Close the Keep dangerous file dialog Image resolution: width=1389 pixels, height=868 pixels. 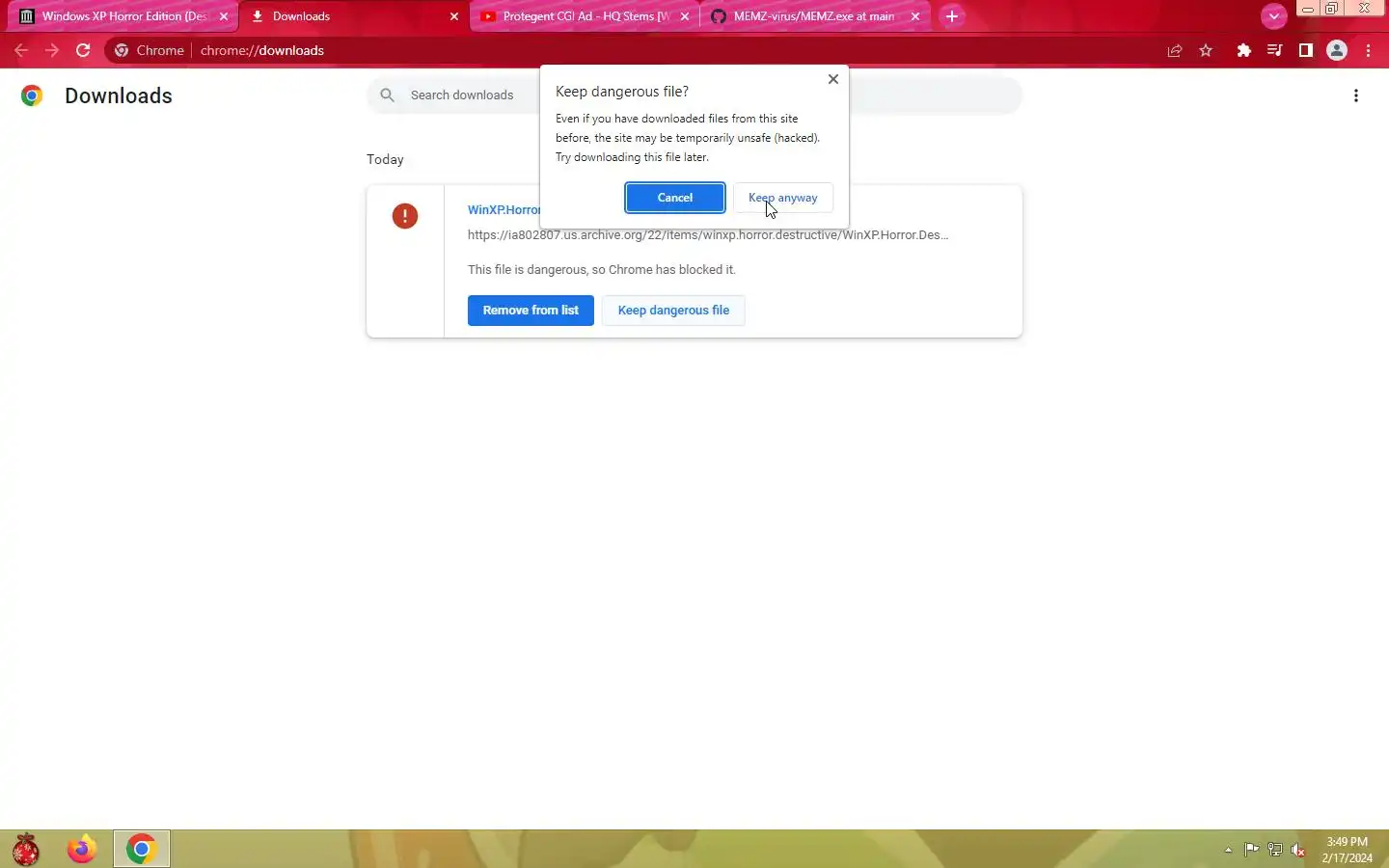pyautogui.click(x=833, y=79)
